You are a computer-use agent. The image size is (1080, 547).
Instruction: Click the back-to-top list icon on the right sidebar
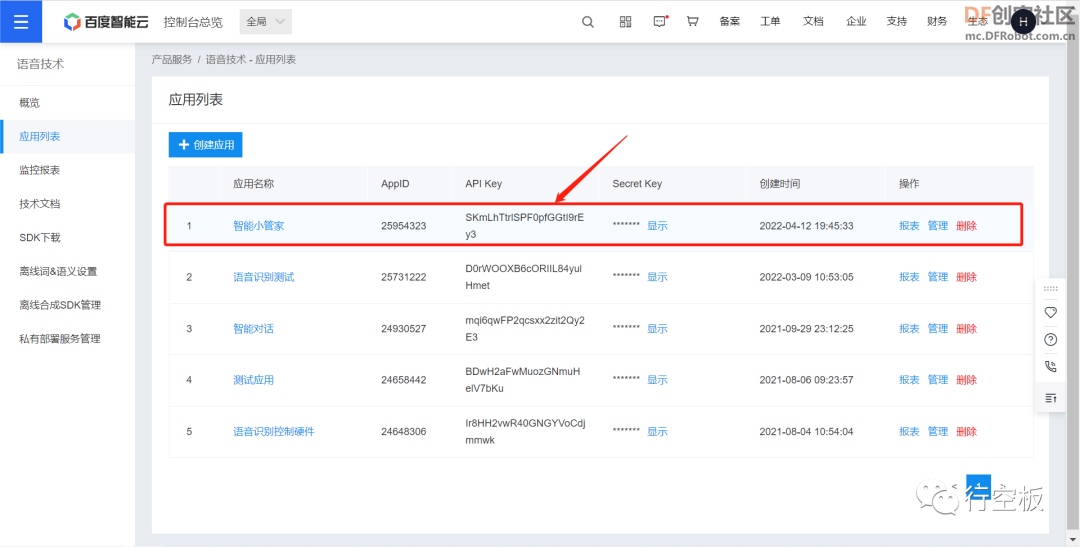pos(1050,398)
